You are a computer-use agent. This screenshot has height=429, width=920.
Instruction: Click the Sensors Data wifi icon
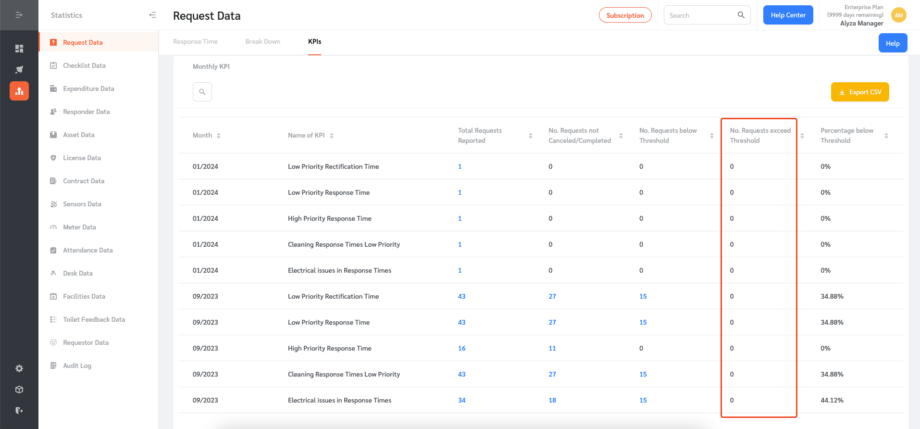53,204
